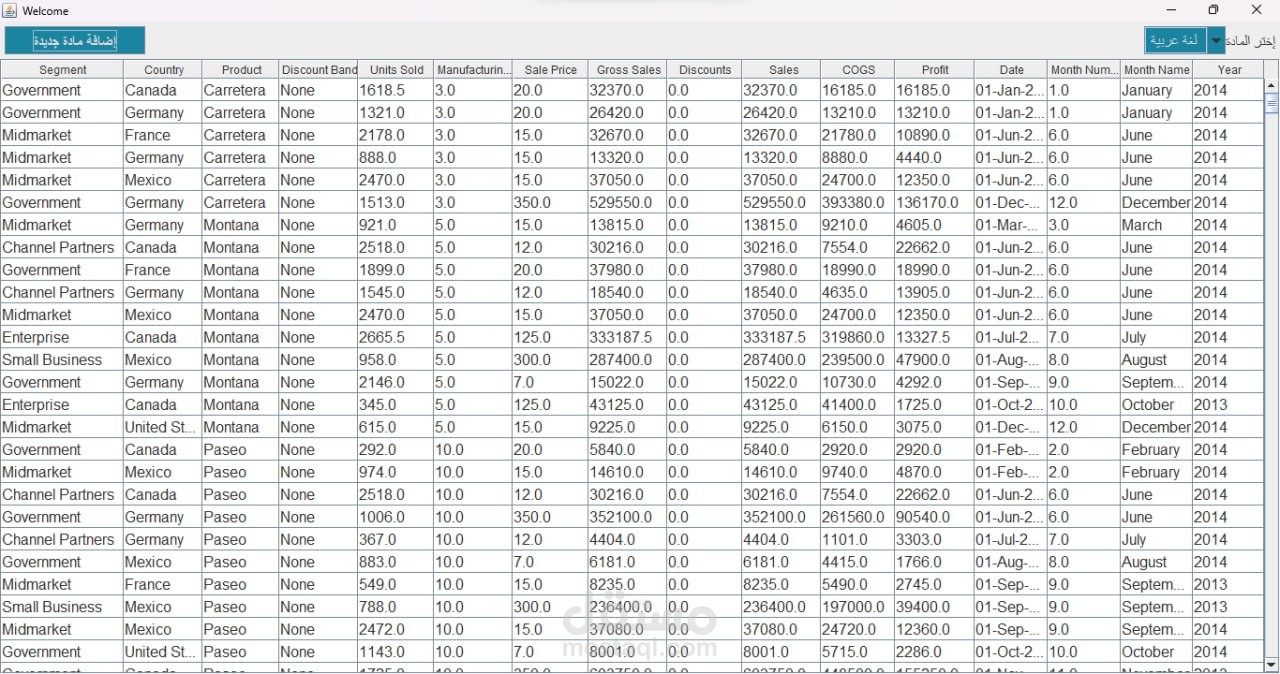The width and height of the screenshot is (1280, 674).
Task: Click the Year column header
Action: click(1229, 70)
